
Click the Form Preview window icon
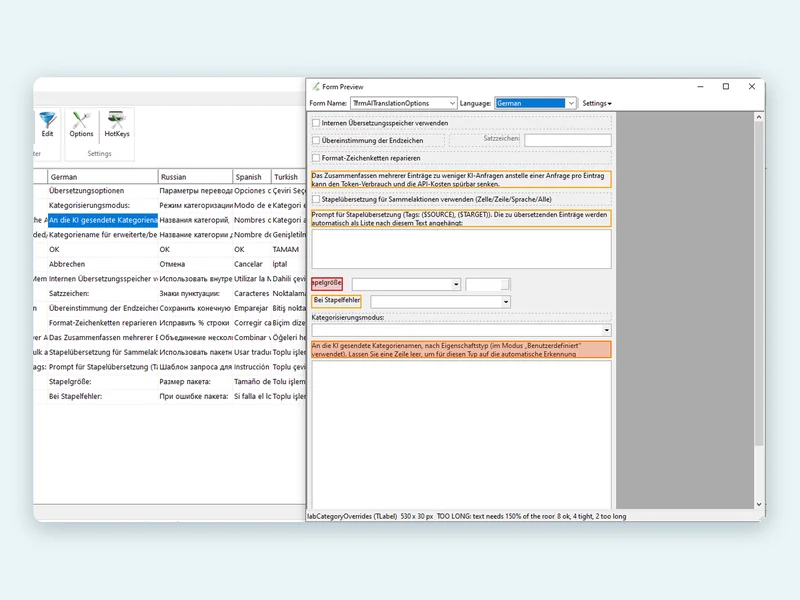(x=316, y=87)
